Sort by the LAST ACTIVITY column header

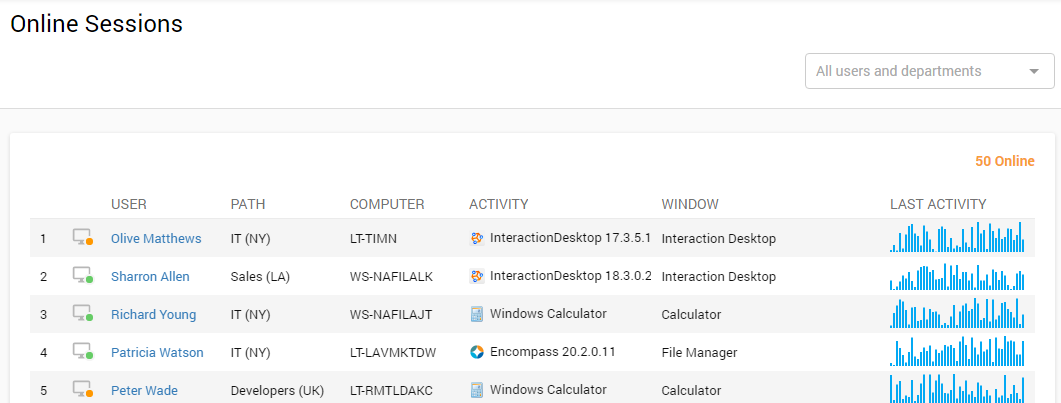938,204
